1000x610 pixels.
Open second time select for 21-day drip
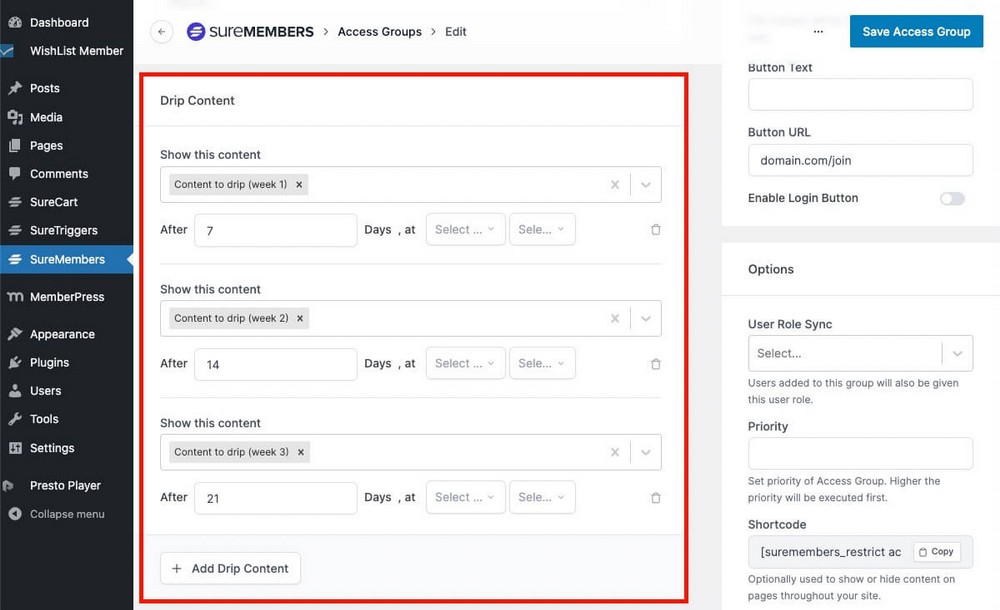[542, 497]
